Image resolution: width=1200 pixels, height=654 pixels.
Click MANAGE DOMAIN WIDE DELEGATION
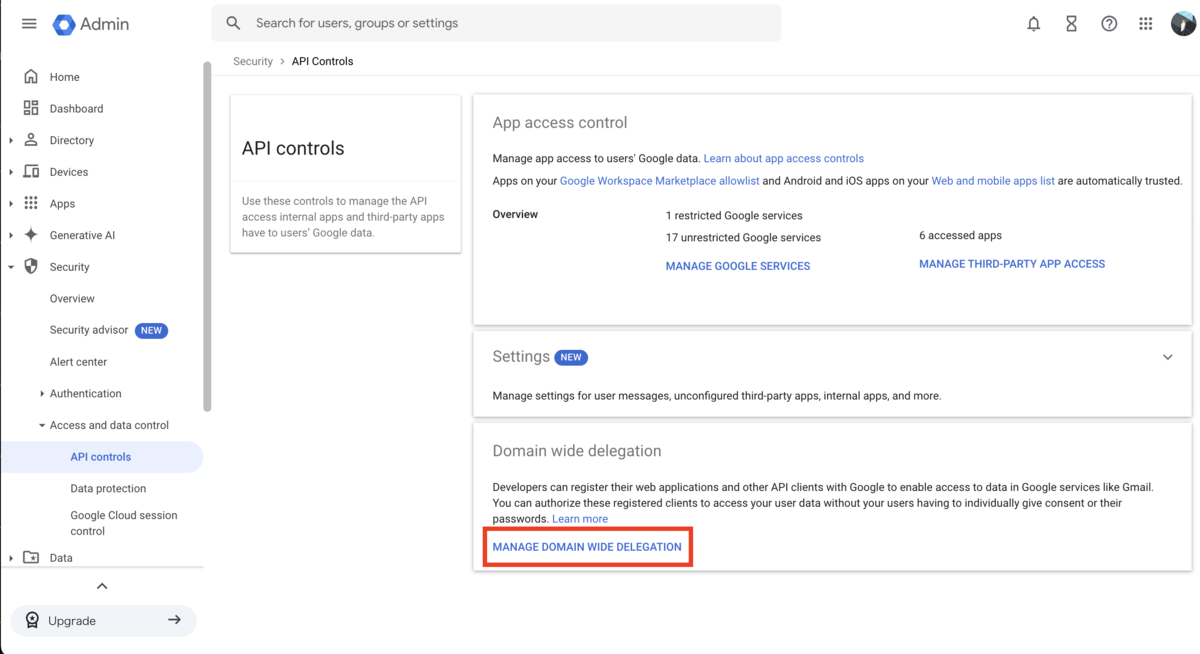pos(587,547)
